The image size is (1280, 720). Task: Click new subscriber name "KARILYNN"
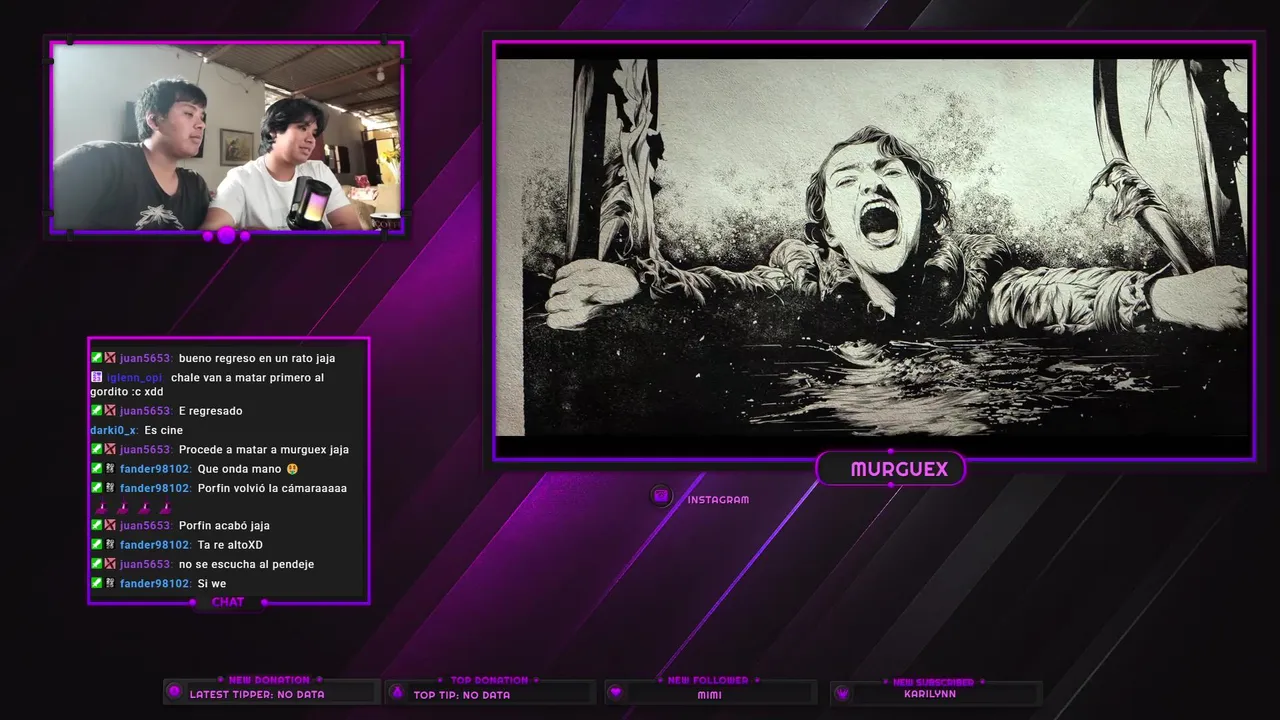[930, 694]
